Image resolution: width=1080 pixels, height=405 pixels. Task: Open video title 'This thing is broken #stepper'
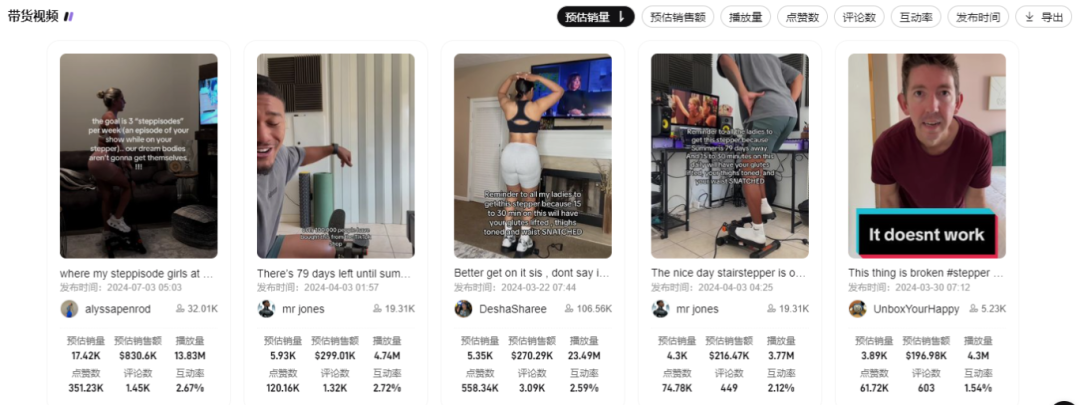(x=926, y=273)
